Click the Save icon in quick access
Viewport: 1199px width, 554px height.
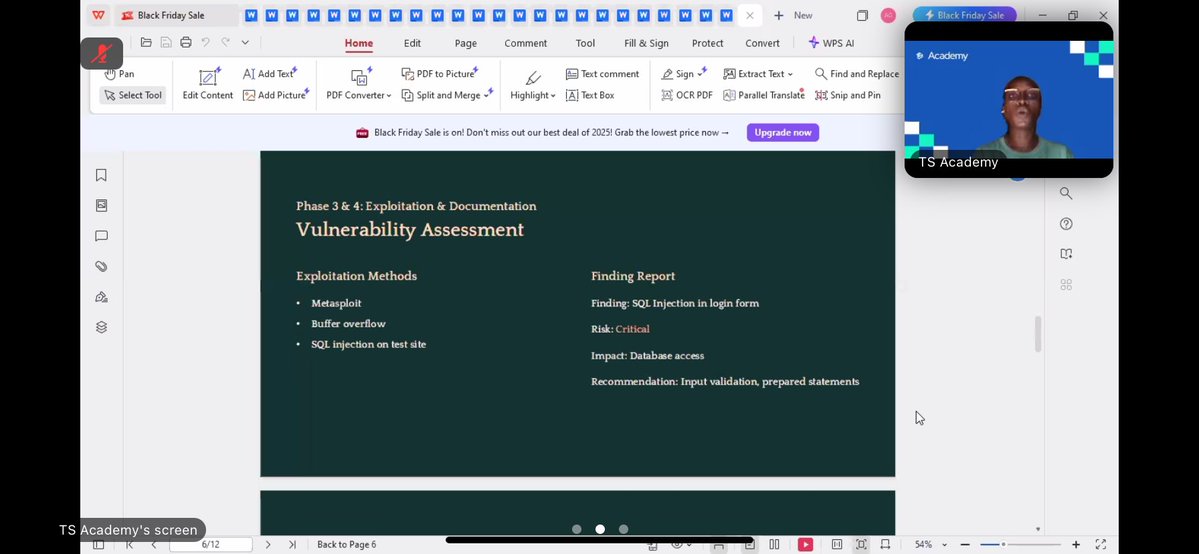[166, 43]
